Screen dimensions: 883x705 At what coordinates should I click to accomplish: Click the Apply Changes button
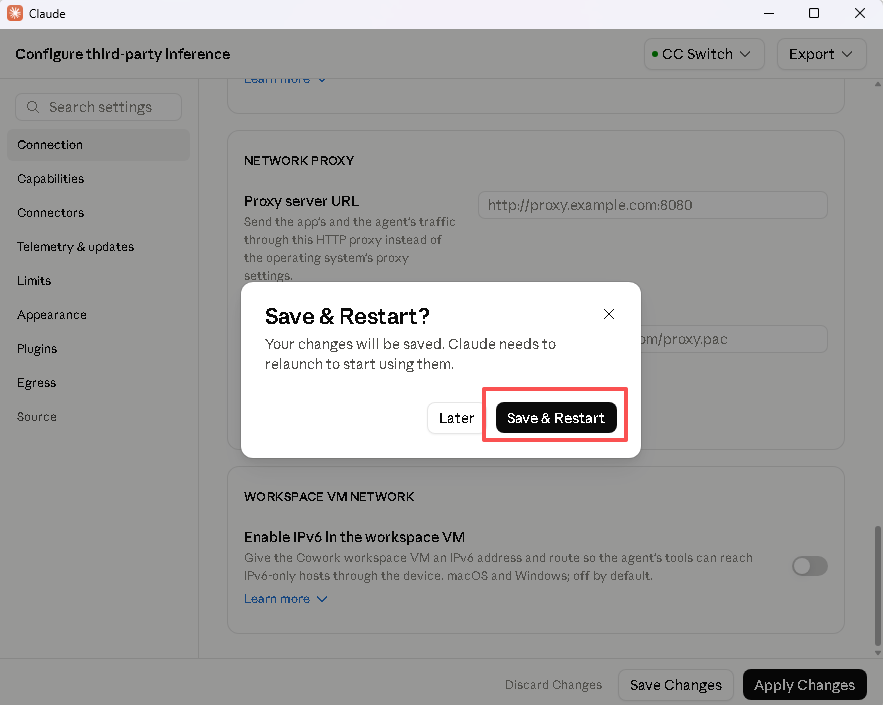pyautogui.click(x=804, y=685)
